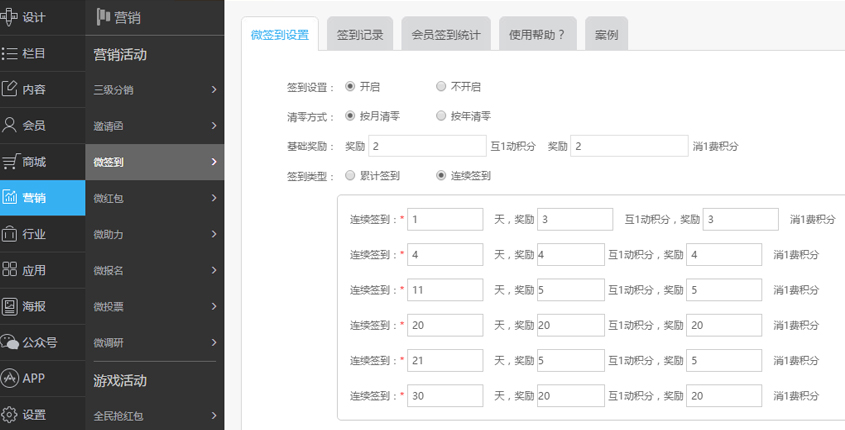This screenshot has height=430, width=845.
Task: Expand the 三级分销 submenu arrow
Action: coord(214,90)
